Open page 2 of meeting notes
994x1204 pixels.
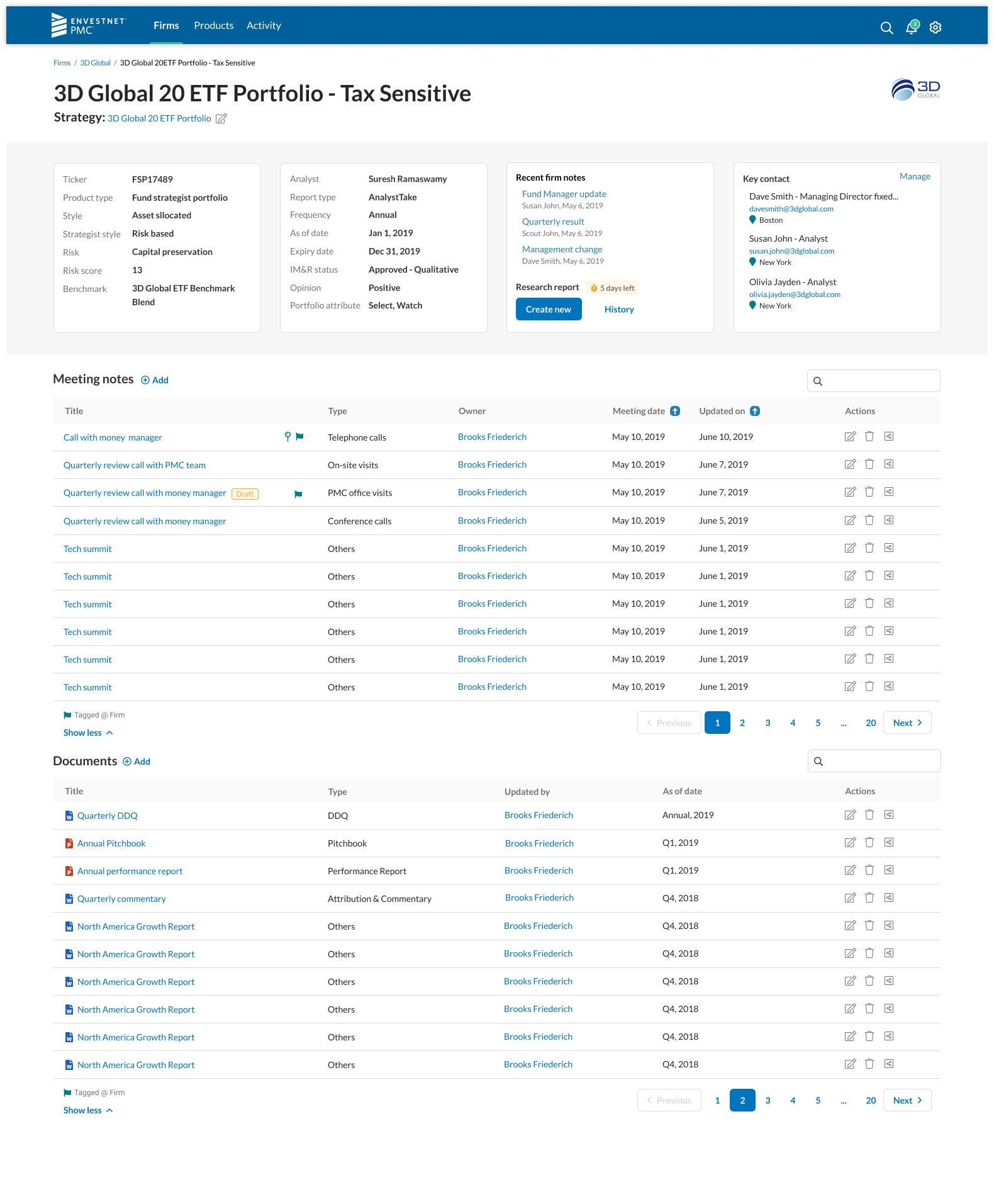click(x=742, y=723)
